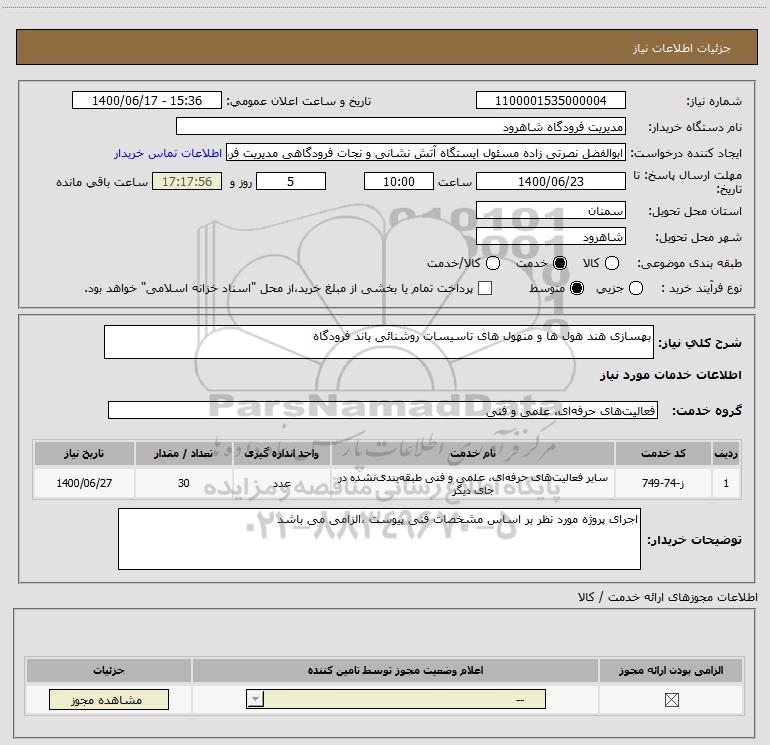Click the واحد اندازه گیری column header
This screenshot has height=745, width=770.
coord(282,453)
